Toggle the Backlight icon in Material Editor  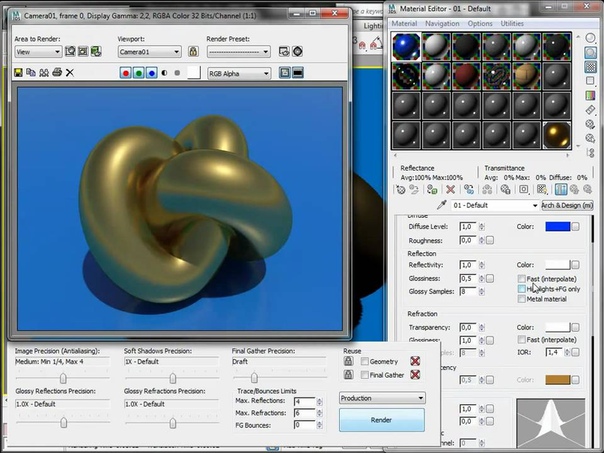pyautogui.click(x=590, y=52)
